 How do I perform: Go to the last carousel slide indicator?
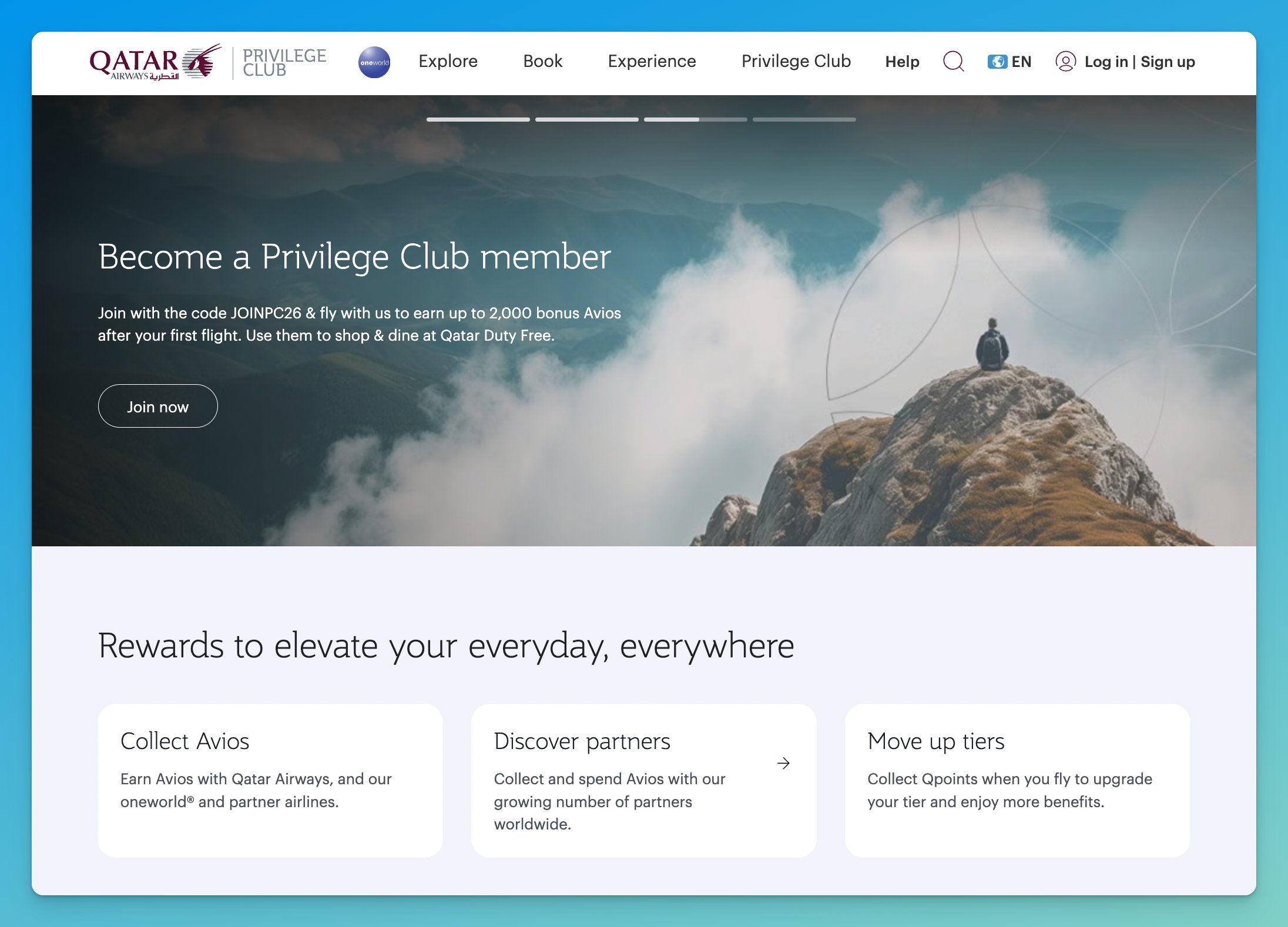(x=804, y=120)
